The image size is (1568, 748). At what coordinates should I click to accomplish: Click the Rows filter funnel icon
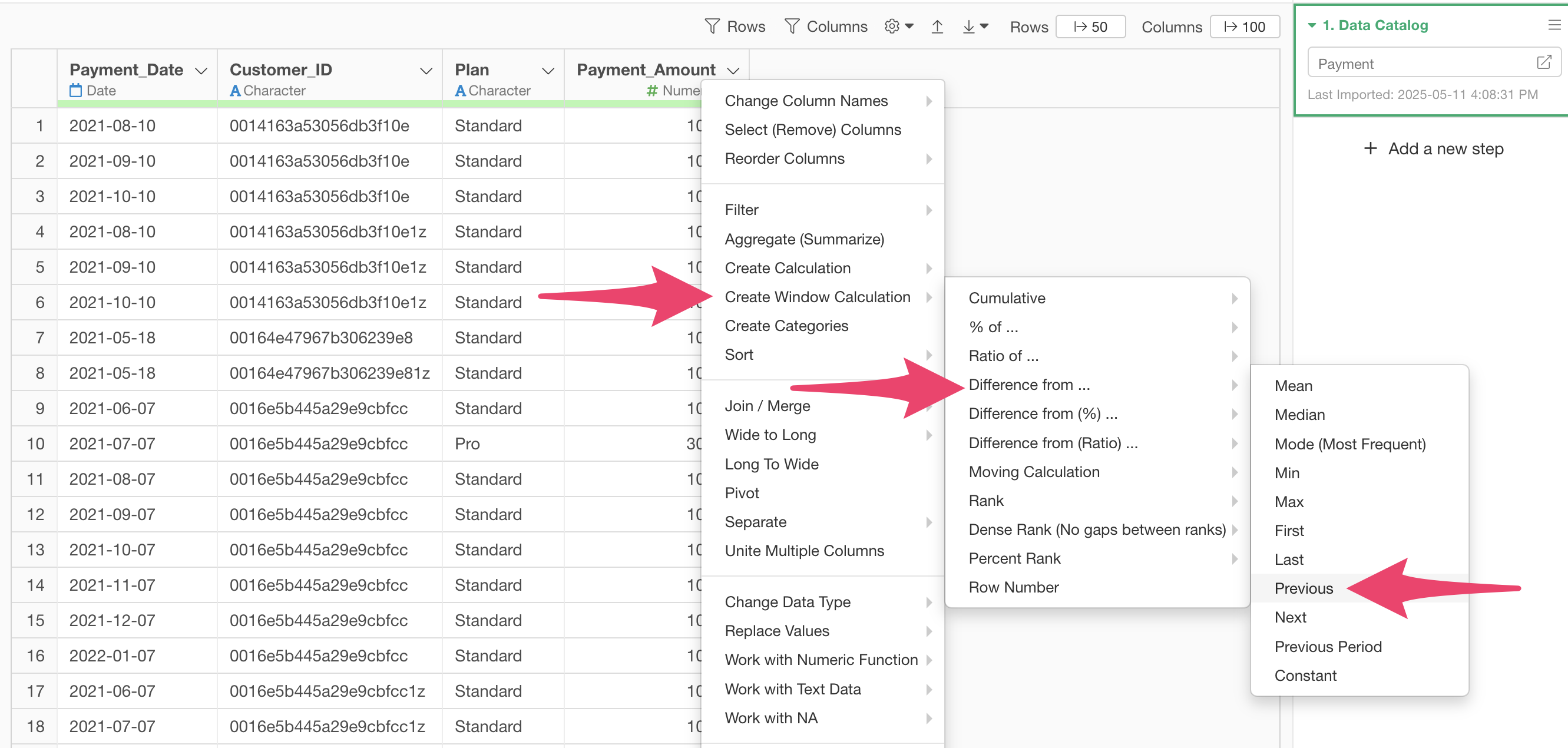tap(712, 26)
